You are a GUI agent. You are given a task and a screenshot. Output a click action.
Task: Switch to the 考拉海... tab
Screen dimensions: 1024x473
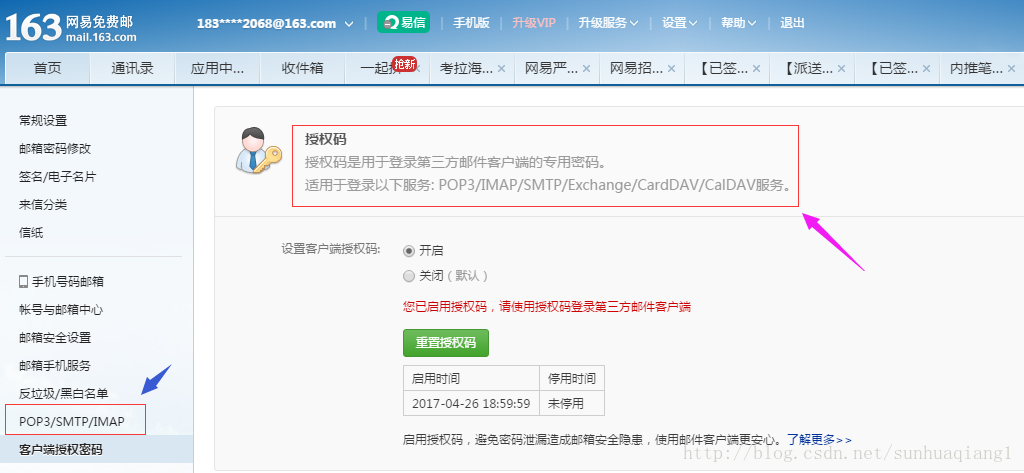pyautogui.click(x=466, y=68)
